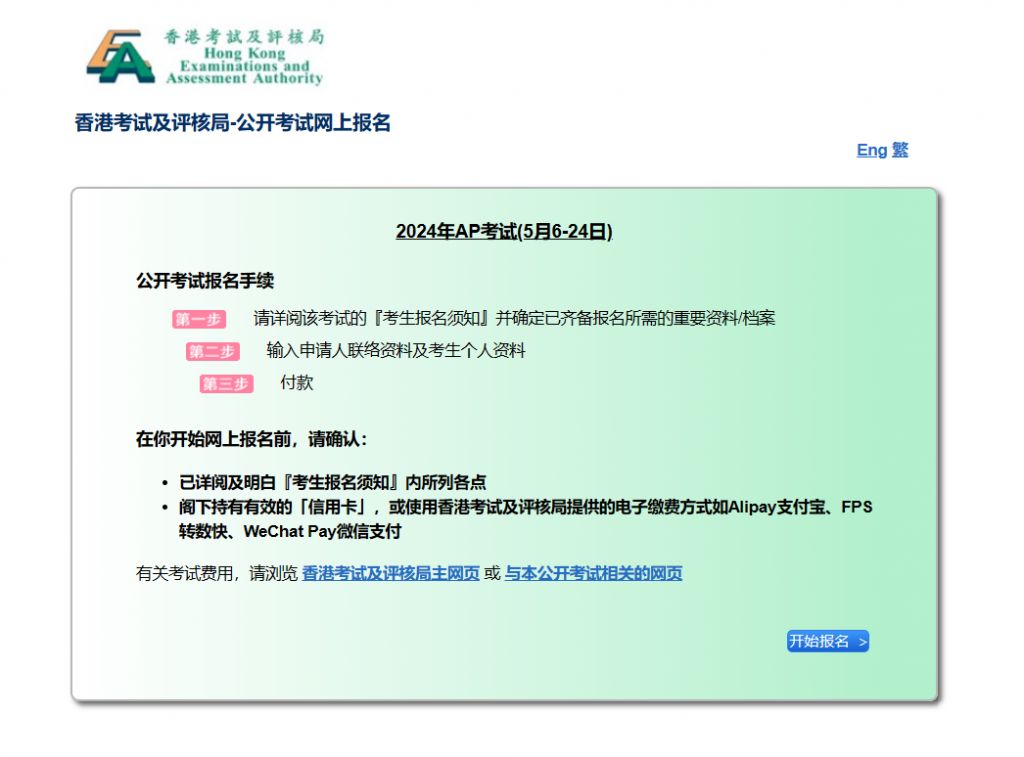This screenshot has height=757, width=1024.
Task: Open the 香港考试及评核局主网页 link
Action: click(x=390, y=574)
